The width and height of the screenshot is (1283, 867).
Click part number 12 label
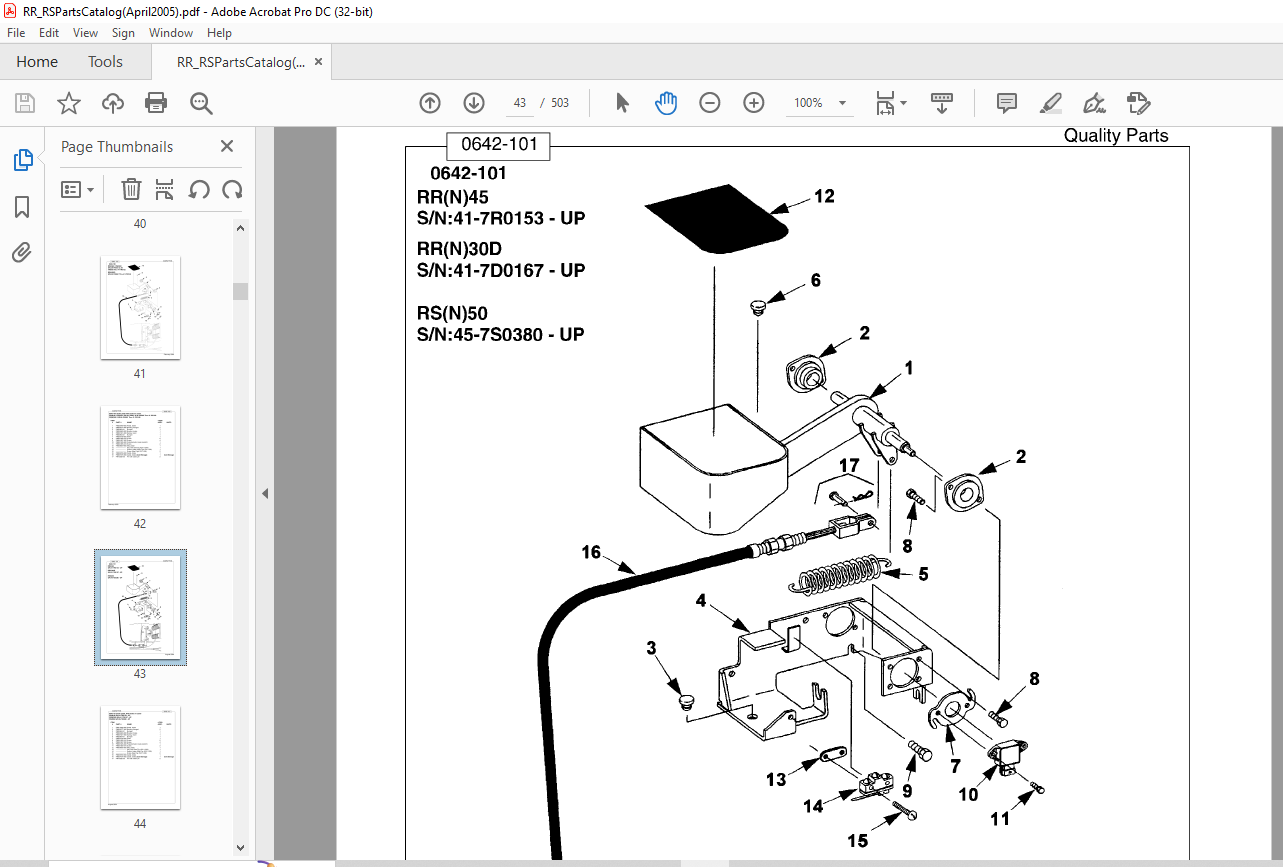click(x=824, y=197)
